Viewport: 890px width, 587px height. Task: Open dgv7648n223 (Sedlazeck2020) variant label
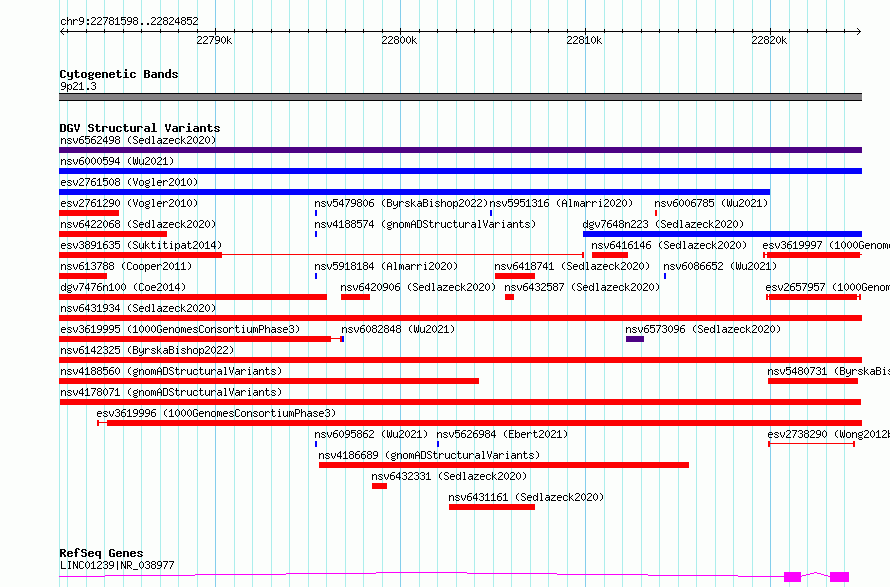pos(663,224)
